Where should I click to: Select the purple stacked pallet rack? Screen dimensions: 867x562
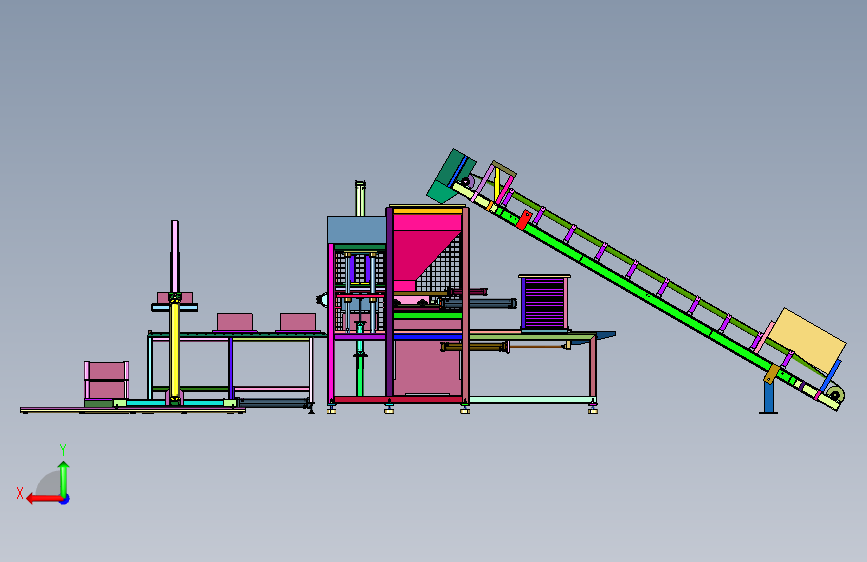click(x=545, y=303)
